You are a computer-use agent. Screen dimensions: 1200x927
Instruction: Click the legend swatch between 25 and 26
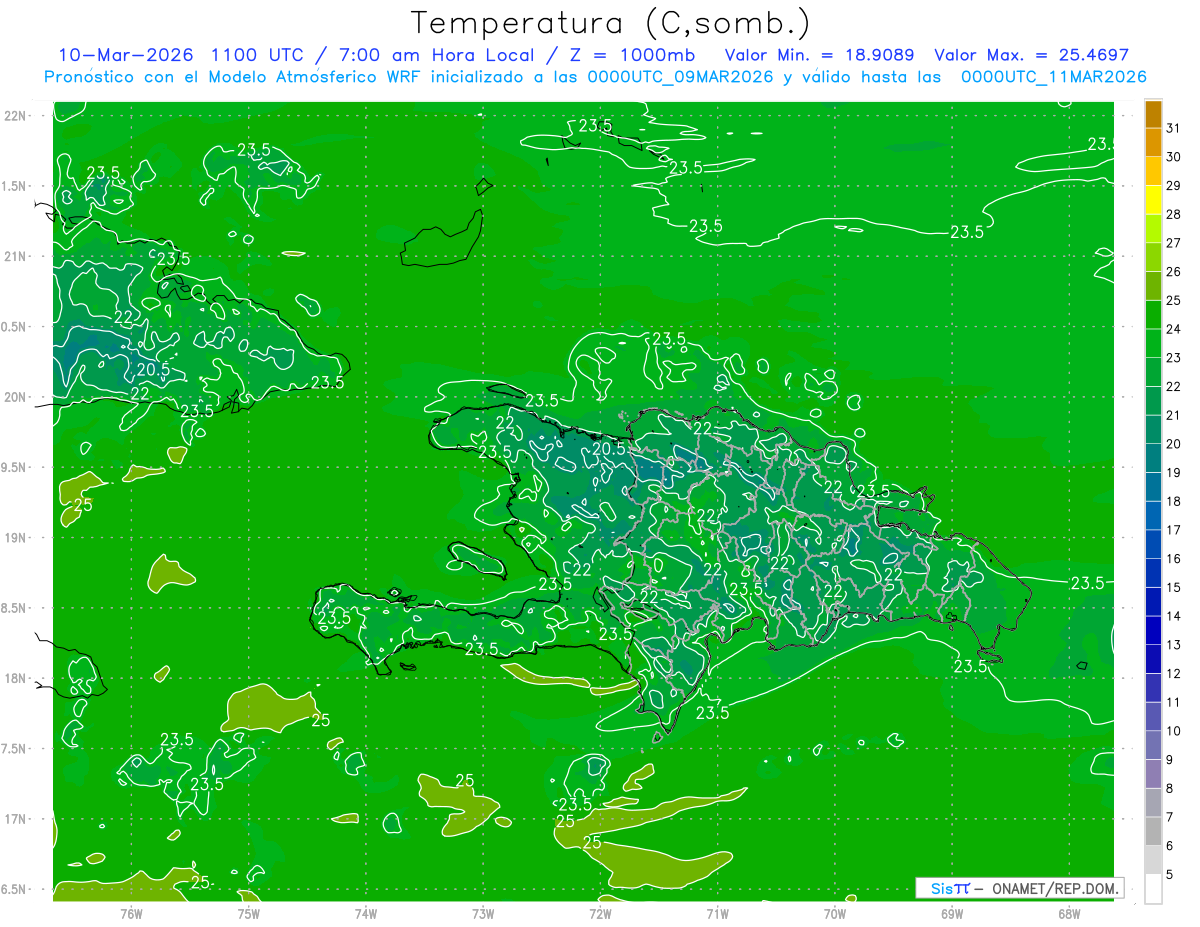click(x=1153, y=287)
